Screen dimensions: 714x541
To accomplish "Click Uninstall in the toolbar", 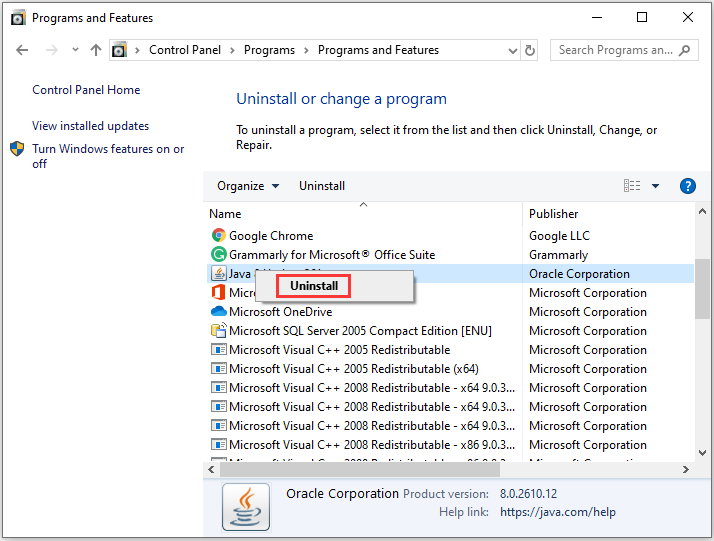I will pos(322,186).
